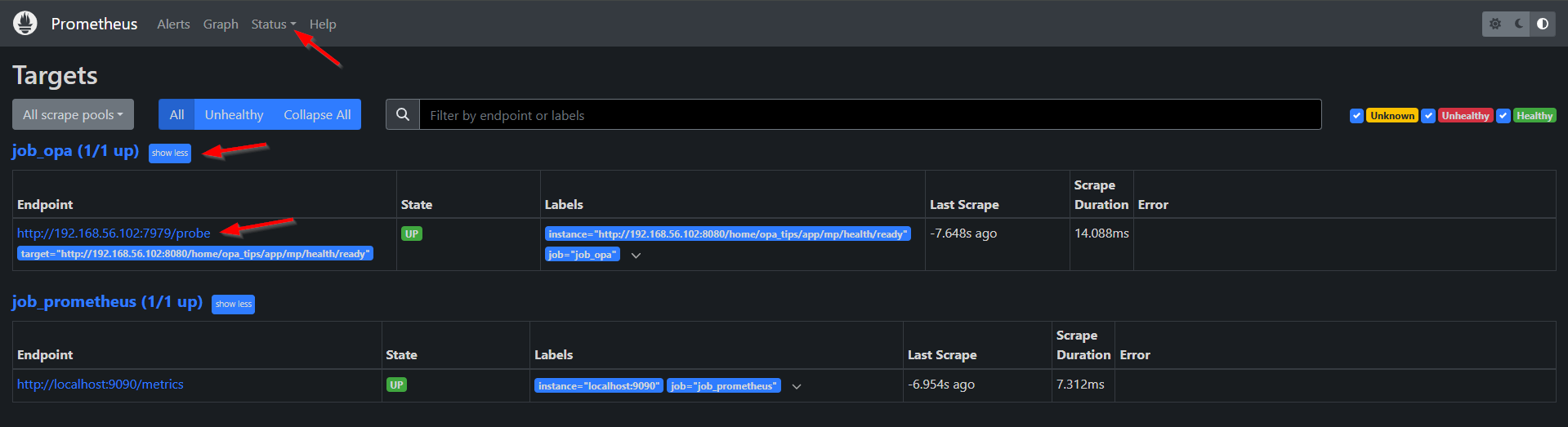Click the Prometheus brand title
The width and height of the screenshot is (1568, 427).
point(94,24)
